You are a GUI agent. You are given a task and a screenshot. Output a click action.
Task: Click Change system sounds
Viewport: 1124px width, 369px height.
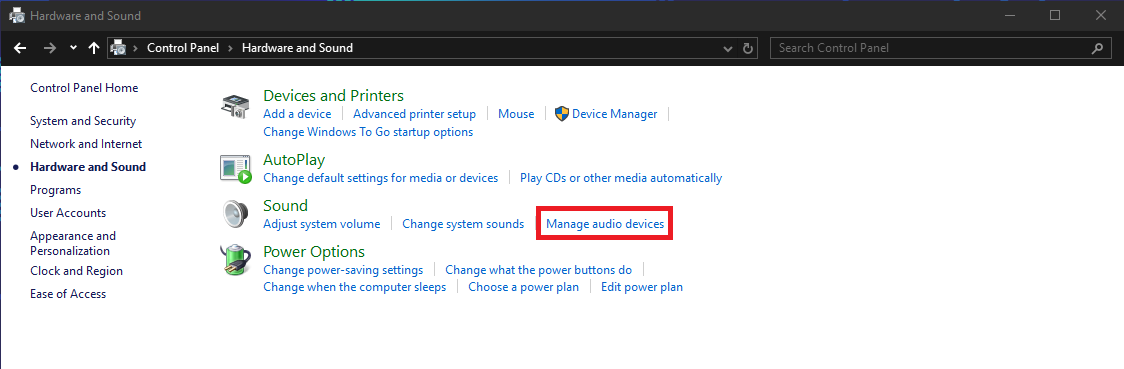tap(463, 224)
